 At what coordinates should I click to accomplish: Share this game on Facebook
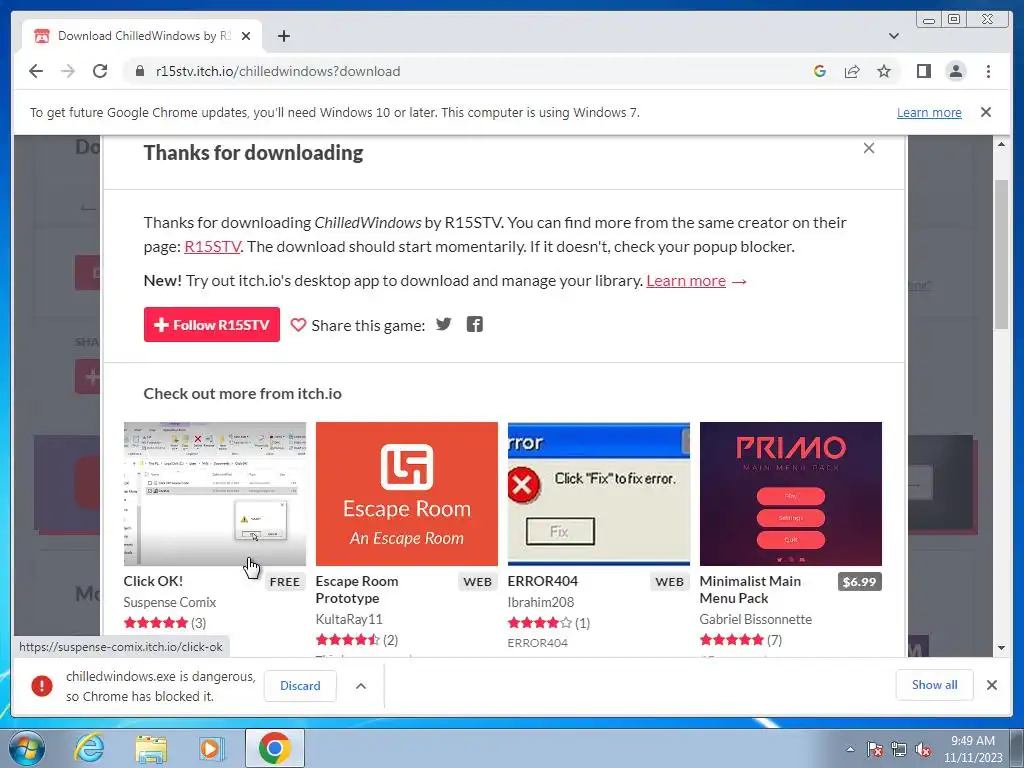pos(475,324)
